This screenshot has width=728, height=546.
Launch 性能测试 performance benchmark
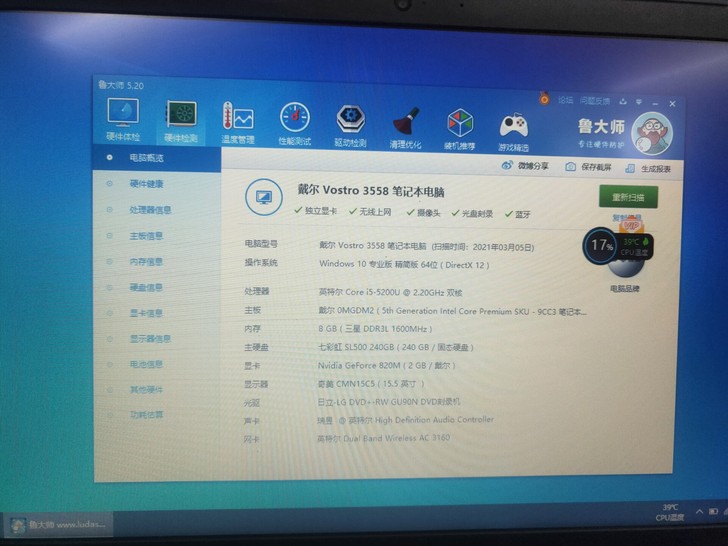[x=294, y=124]
